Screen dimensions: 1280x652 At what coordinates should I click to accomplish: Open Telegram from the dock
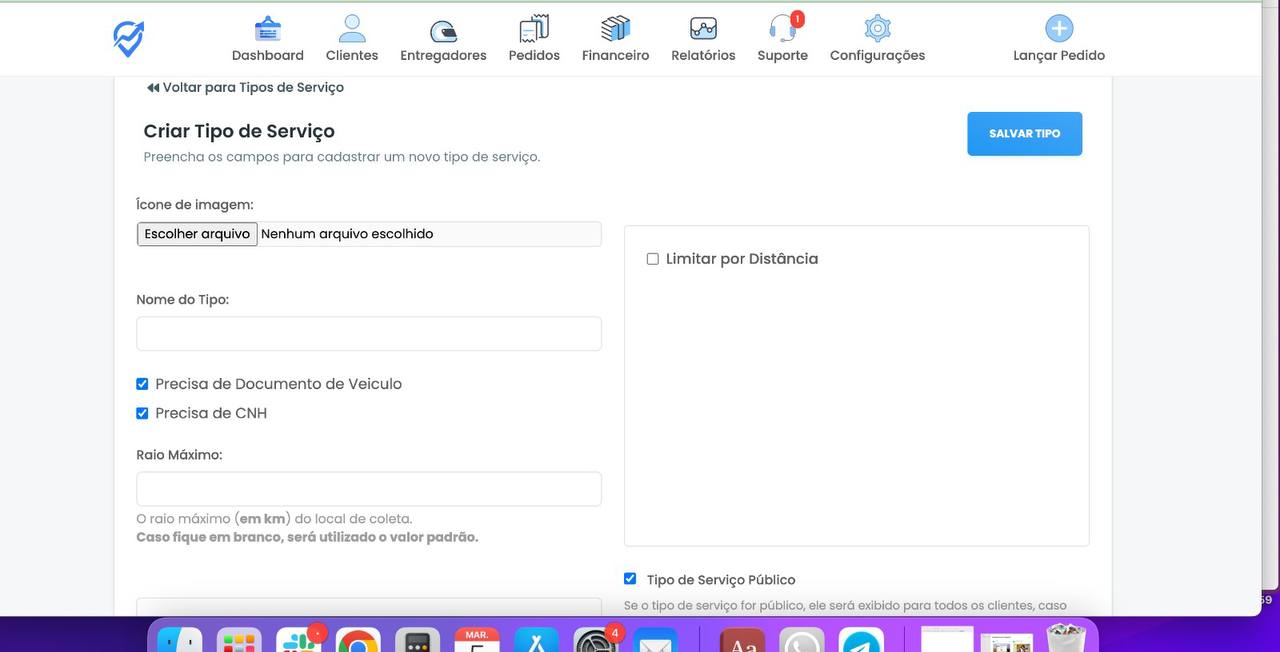point(861,641)
